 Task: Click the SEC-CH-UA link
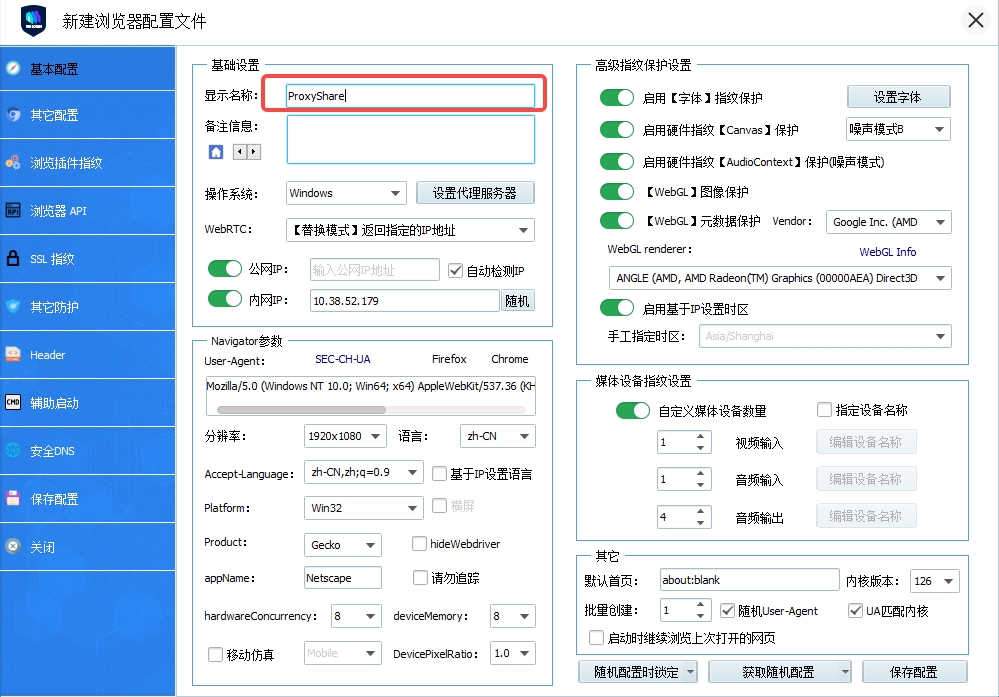click(343, 359)
